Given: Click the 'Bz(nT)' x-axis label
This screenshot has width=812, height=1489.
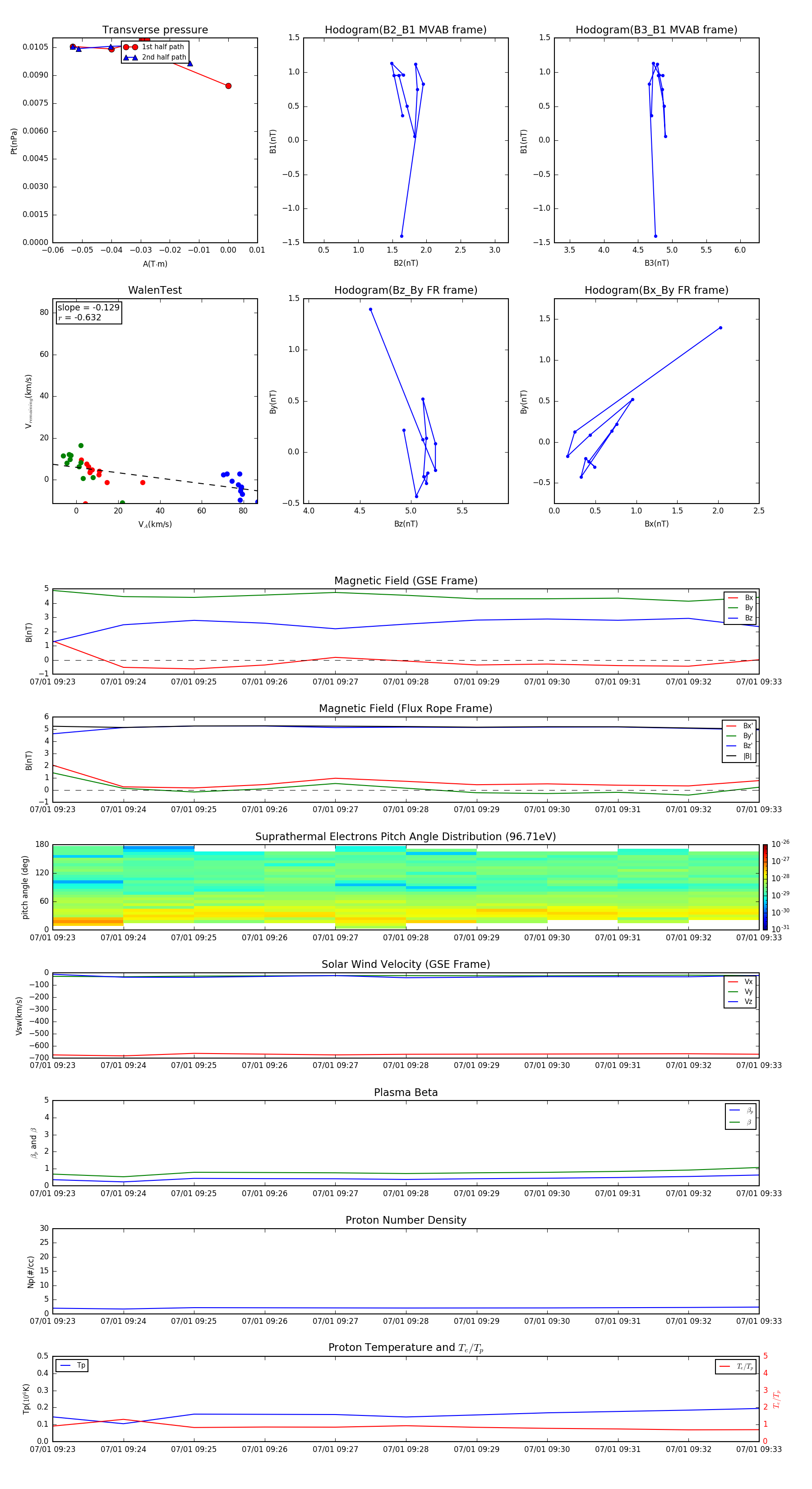Looking at the screenshot, I should tap(406, 524).
